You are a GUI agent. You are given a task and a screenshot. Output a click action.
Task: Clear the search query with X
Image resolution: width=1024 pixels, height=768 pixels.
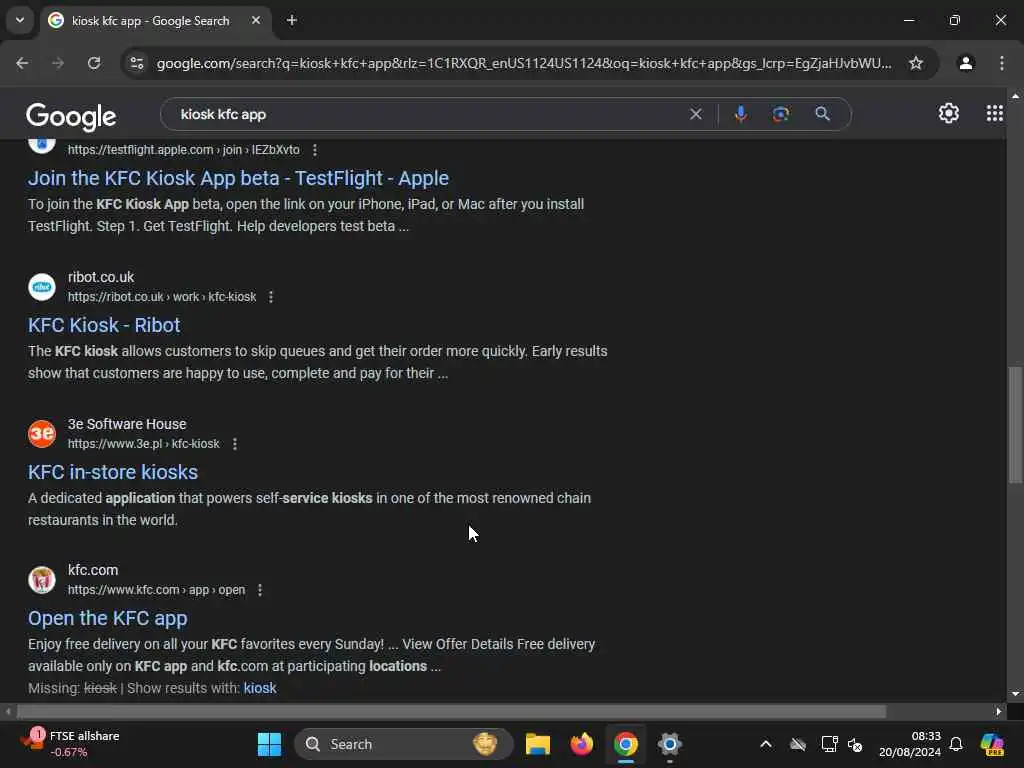tap(696, 114)
